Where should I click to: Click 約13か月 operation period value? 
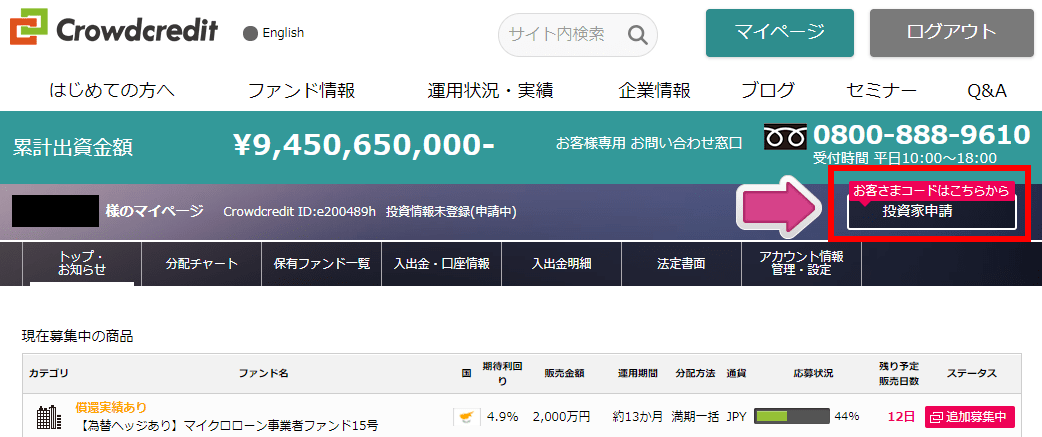637,417
